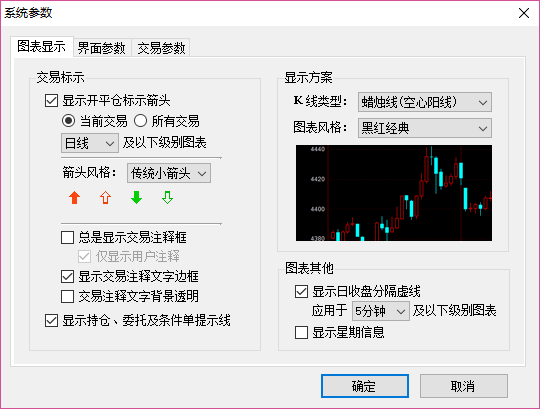The image size is (540, 409).
Task: Switch to the 界面参数 tab
Action: click(102, 48)
